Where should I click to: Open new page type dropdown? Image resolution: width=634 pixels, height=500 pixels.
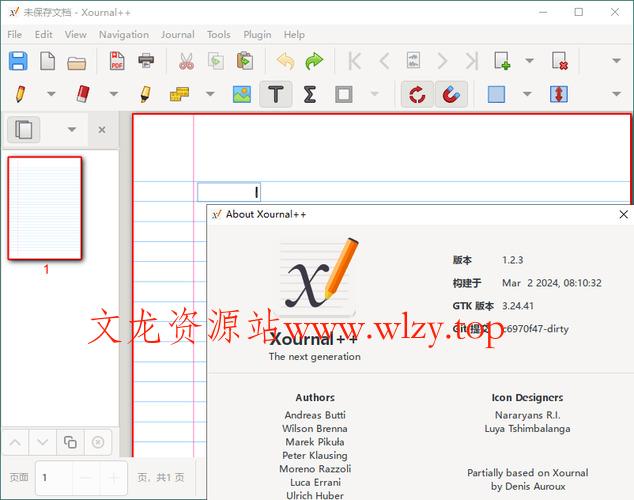[529, 61]
